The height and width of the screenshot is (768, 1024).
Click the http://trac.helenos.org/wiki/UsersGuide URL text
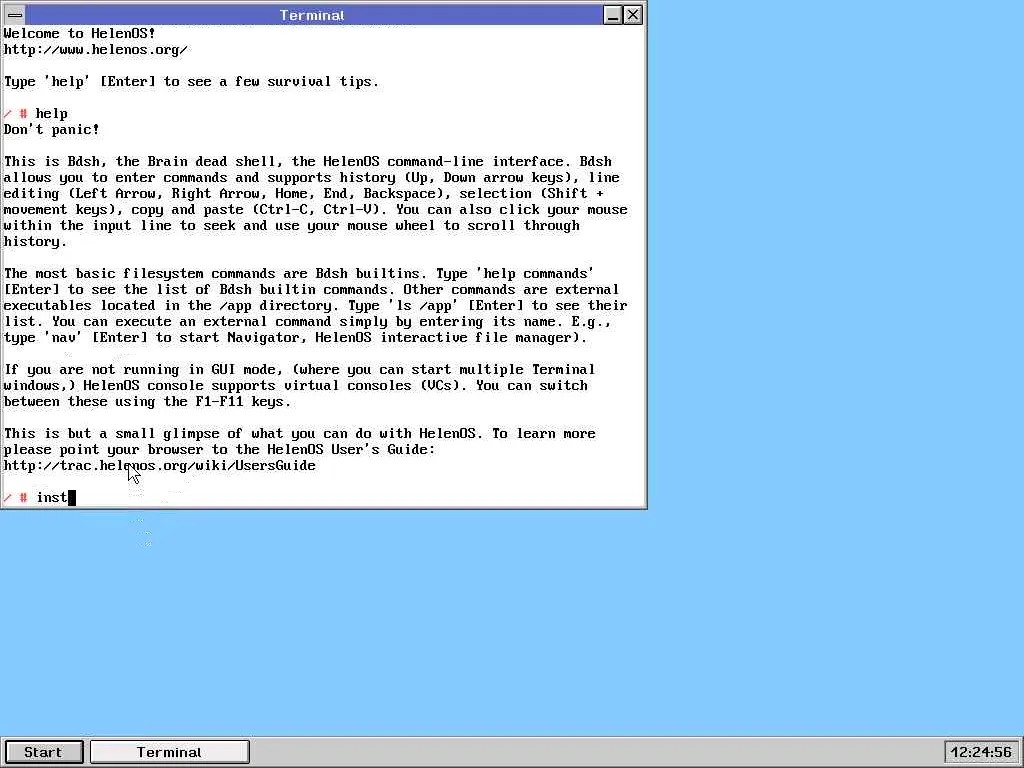(x=159, y=466)
